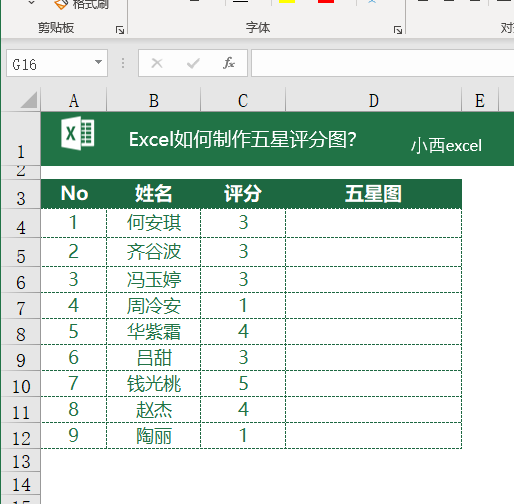
Task: Click the confirm checkmark in formula bar
Action: coord(193,63)
